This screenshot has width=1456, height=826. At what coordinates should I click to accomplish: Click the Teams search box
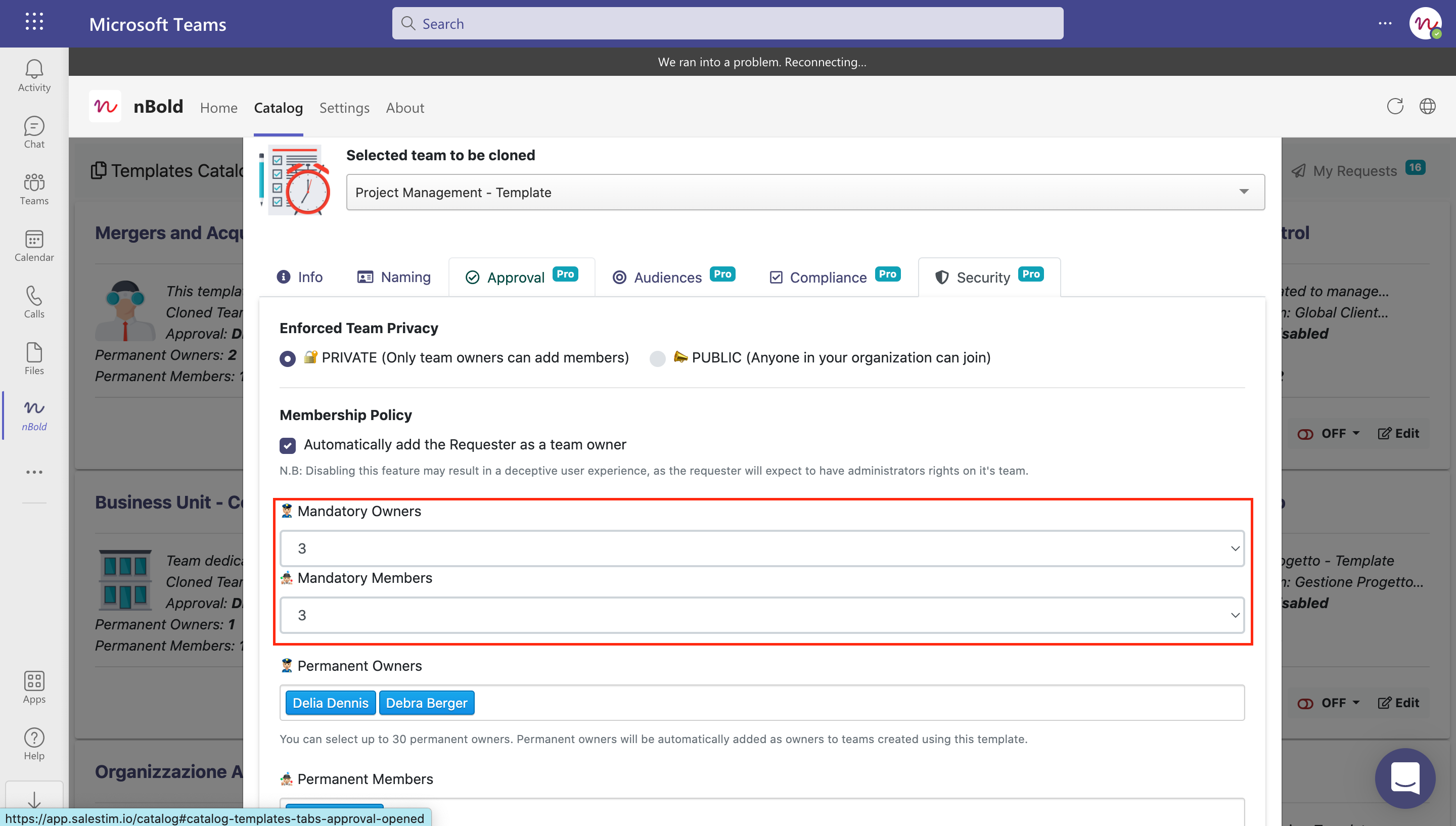727,24
